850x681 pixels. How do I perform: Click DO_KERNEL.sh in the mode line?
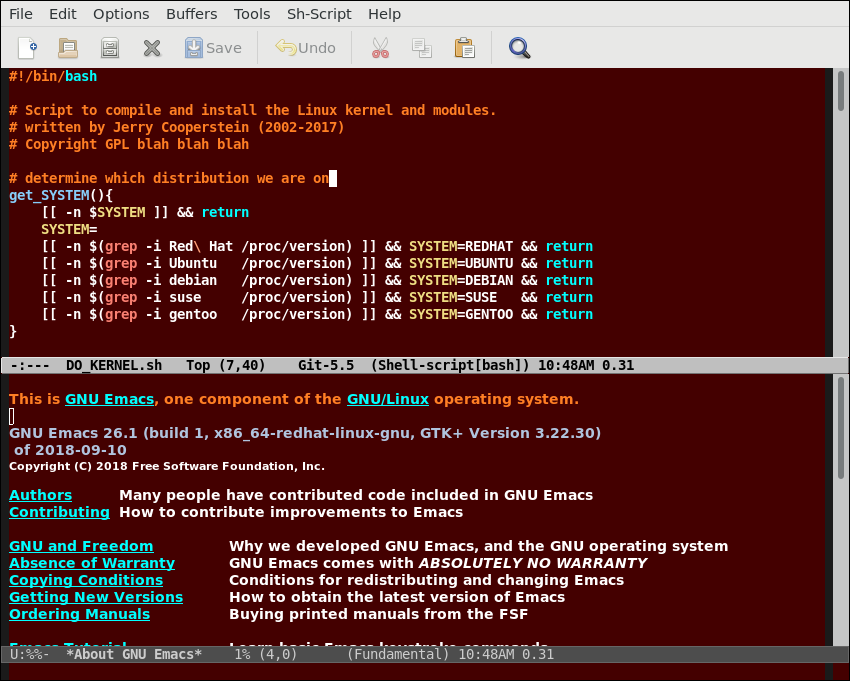[114, 365]
